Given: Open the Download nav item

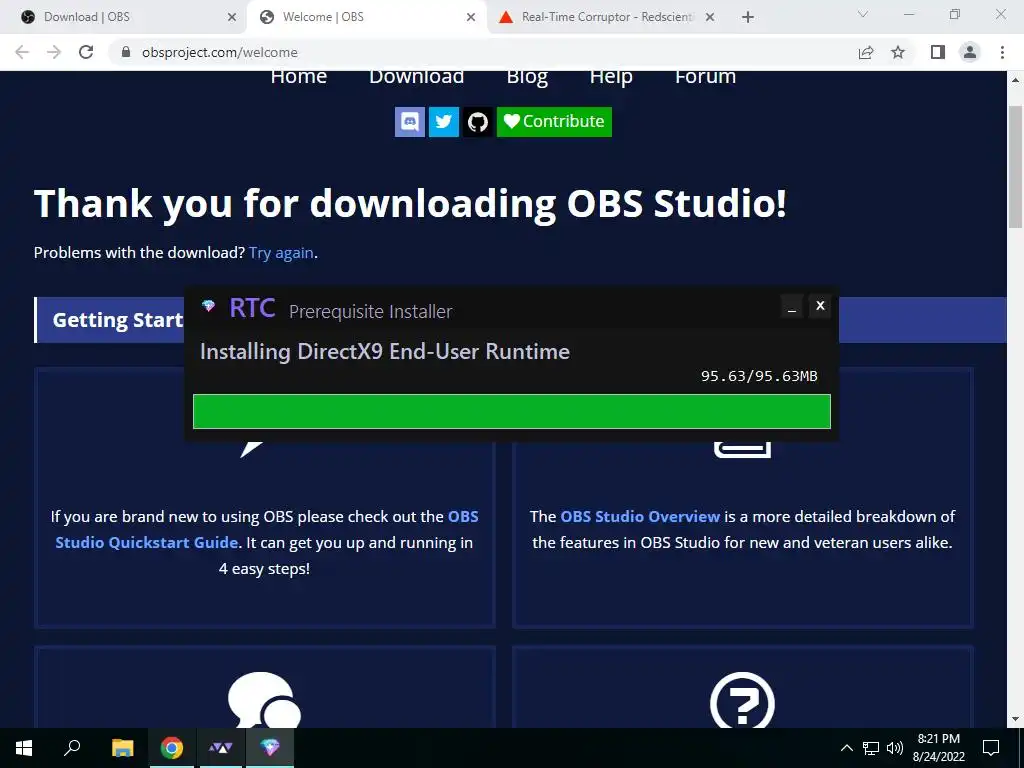Looking at the screenshot, I should tap(417, 77).
